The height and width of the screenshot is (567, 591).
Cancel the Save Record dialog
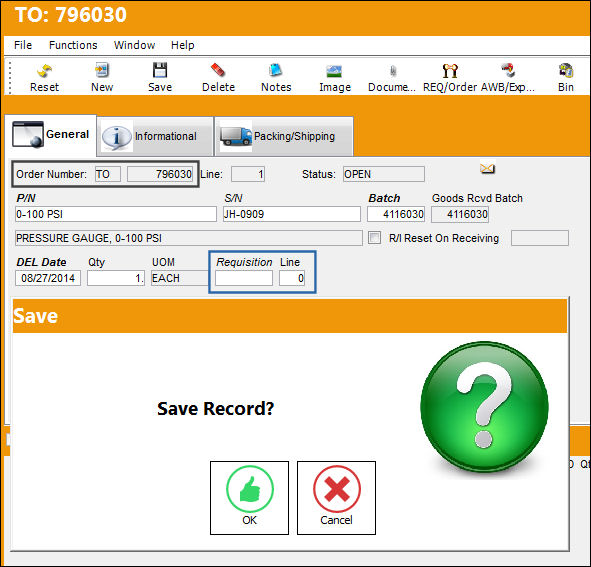pos(336,498)
